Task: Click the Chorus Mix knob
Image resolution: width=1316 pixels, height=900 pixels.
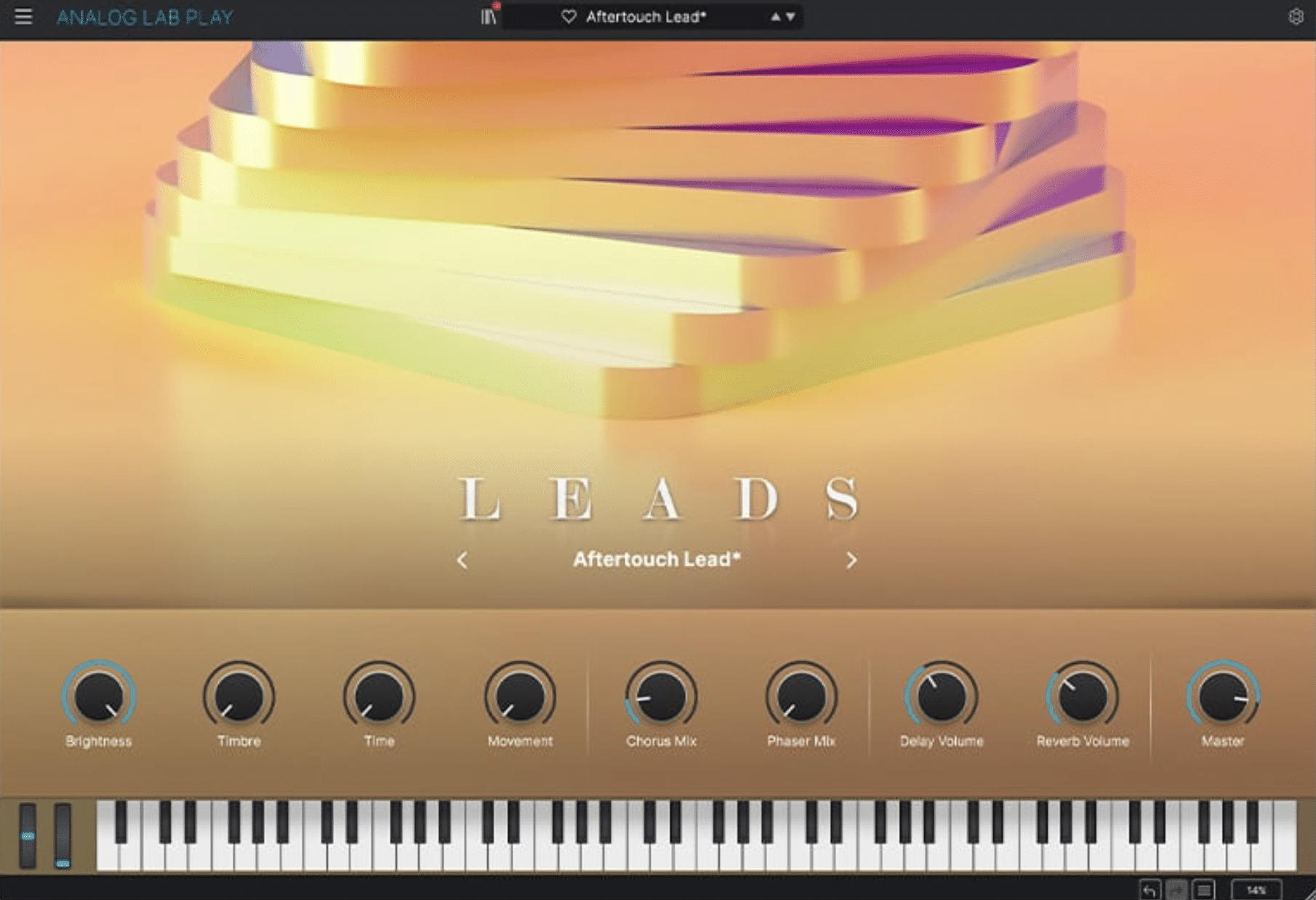Action: 661,696
